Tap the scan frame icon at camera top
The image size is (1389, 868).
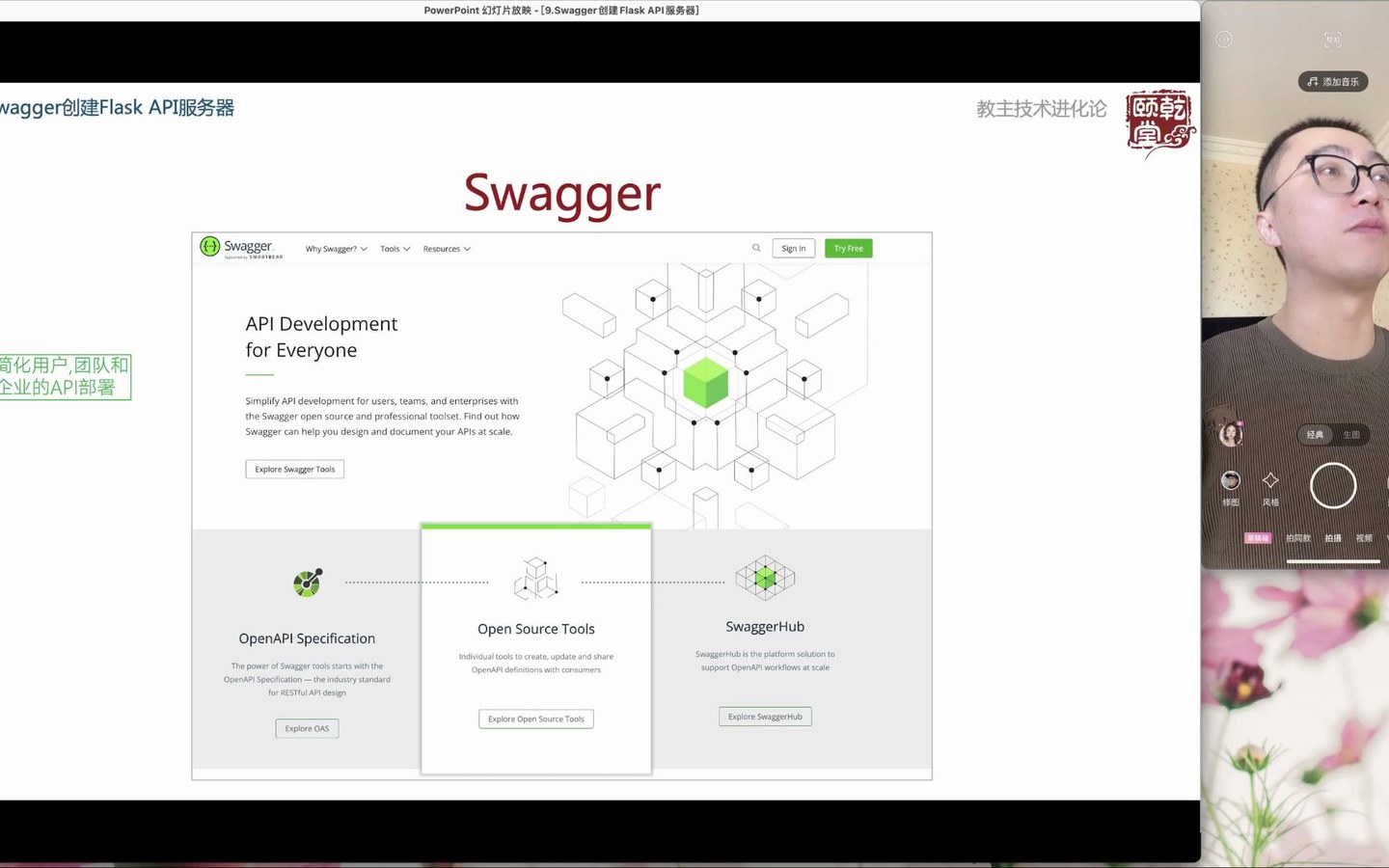(x=1333, y=40)
